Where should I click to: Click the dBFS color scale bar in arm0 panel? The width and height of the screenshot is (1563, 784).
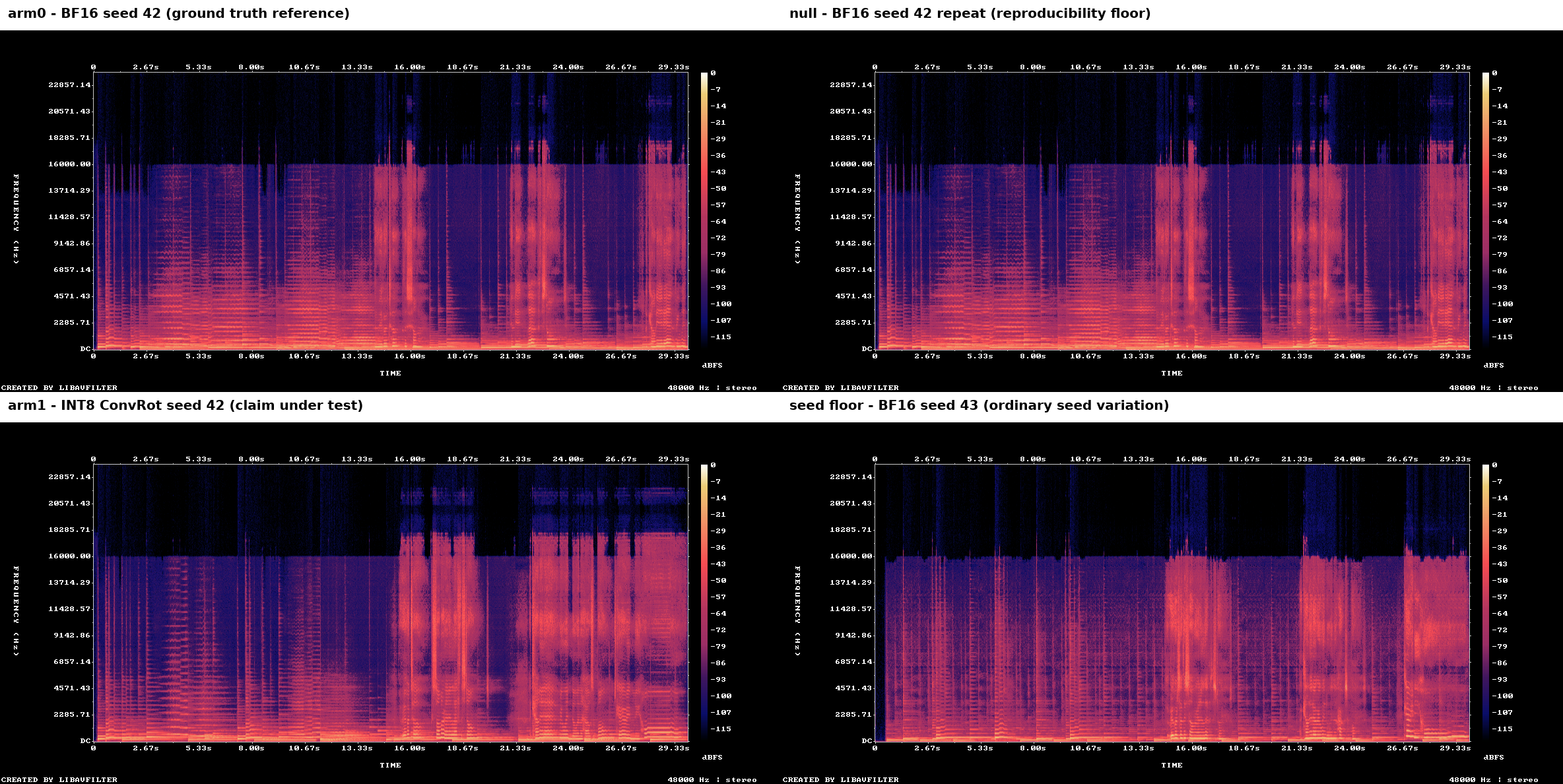click(x=704, y=211)
